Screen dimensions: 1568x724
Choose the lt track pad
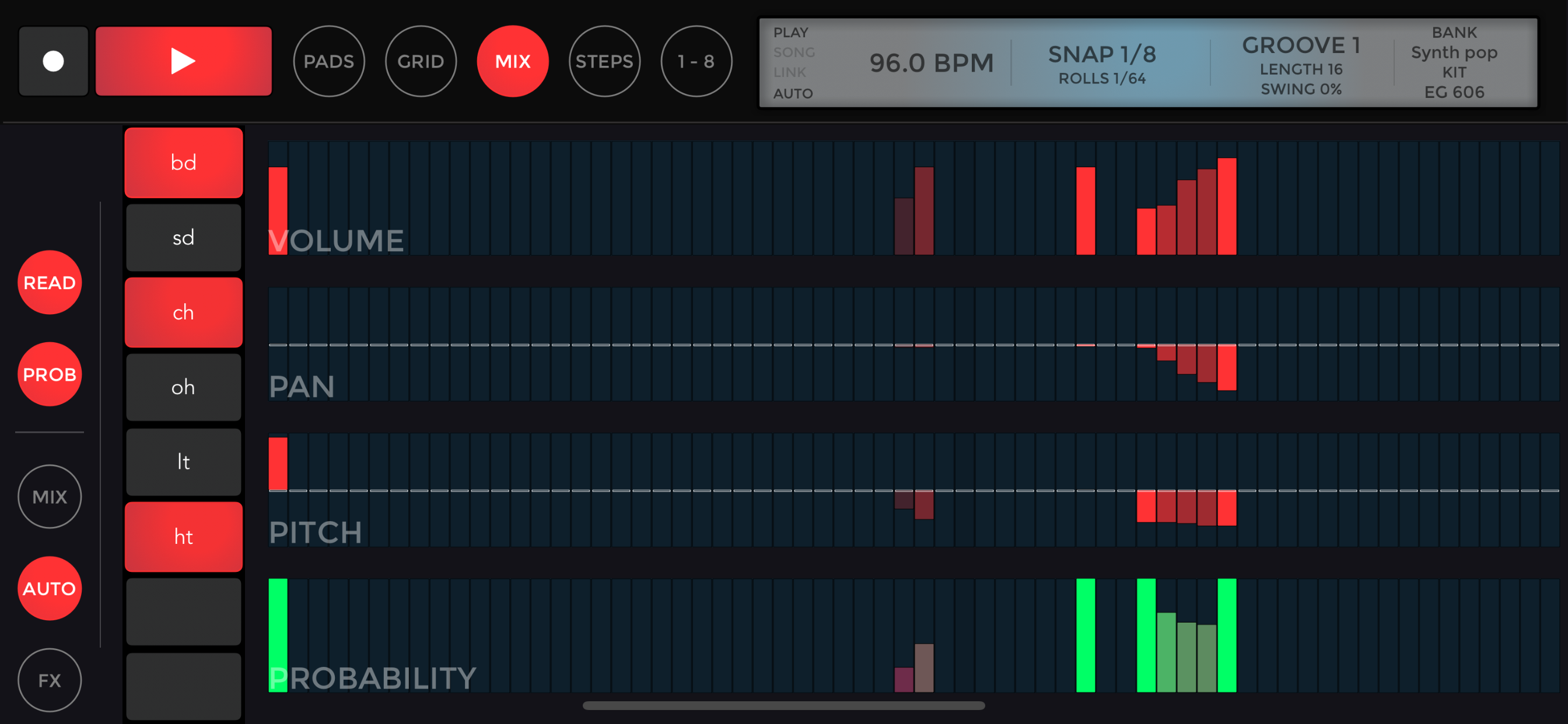(x=183, y=462)
